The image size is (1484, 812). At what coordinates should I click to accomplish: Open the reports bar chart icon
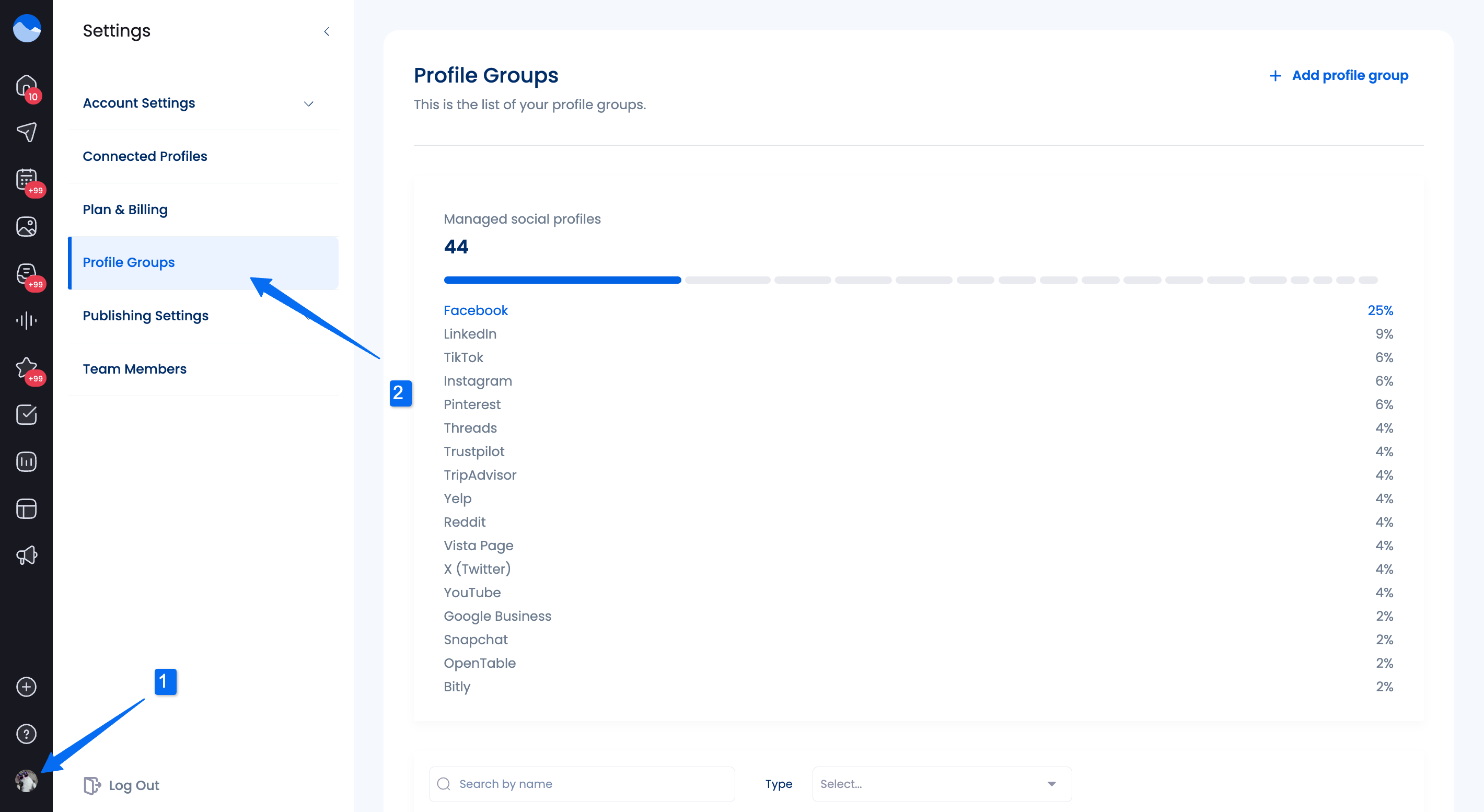(x=27, y=462)
